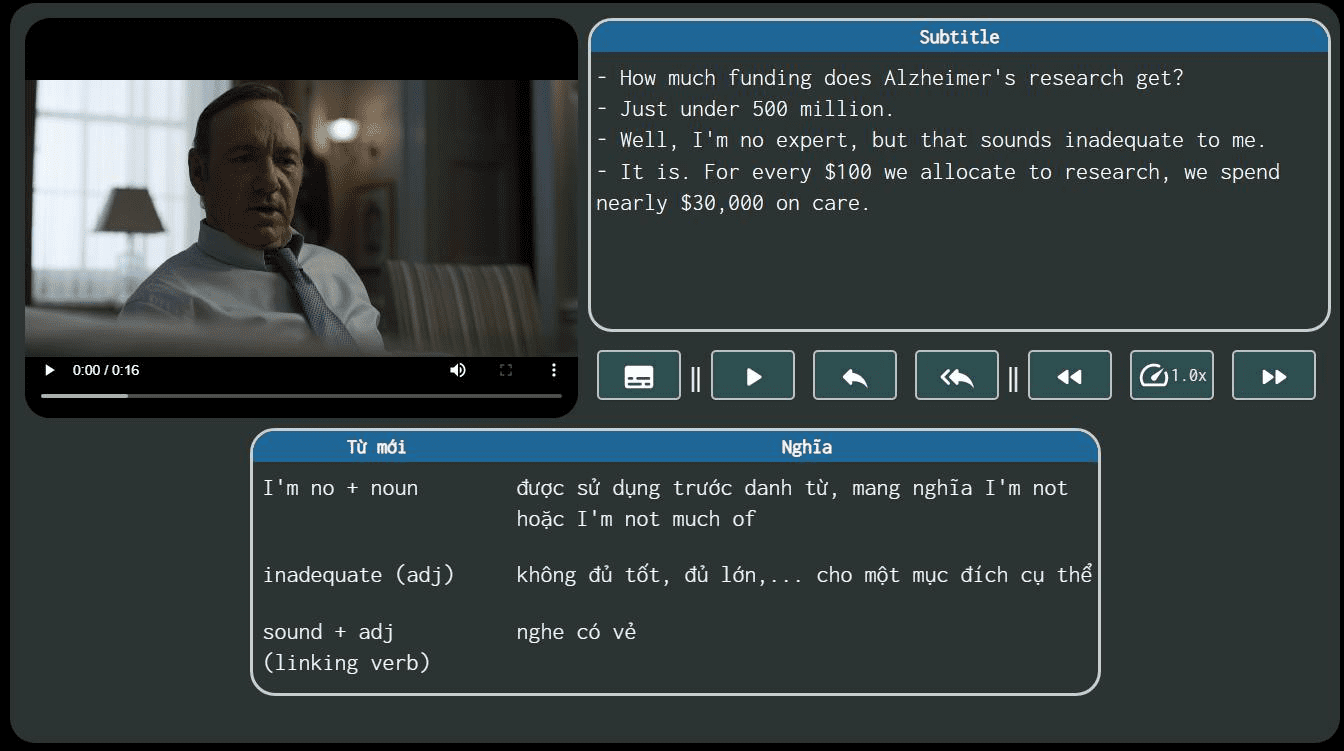Change the 1.0x playback speed
Screen dimensions: 1344x751
coord(1172,376)
